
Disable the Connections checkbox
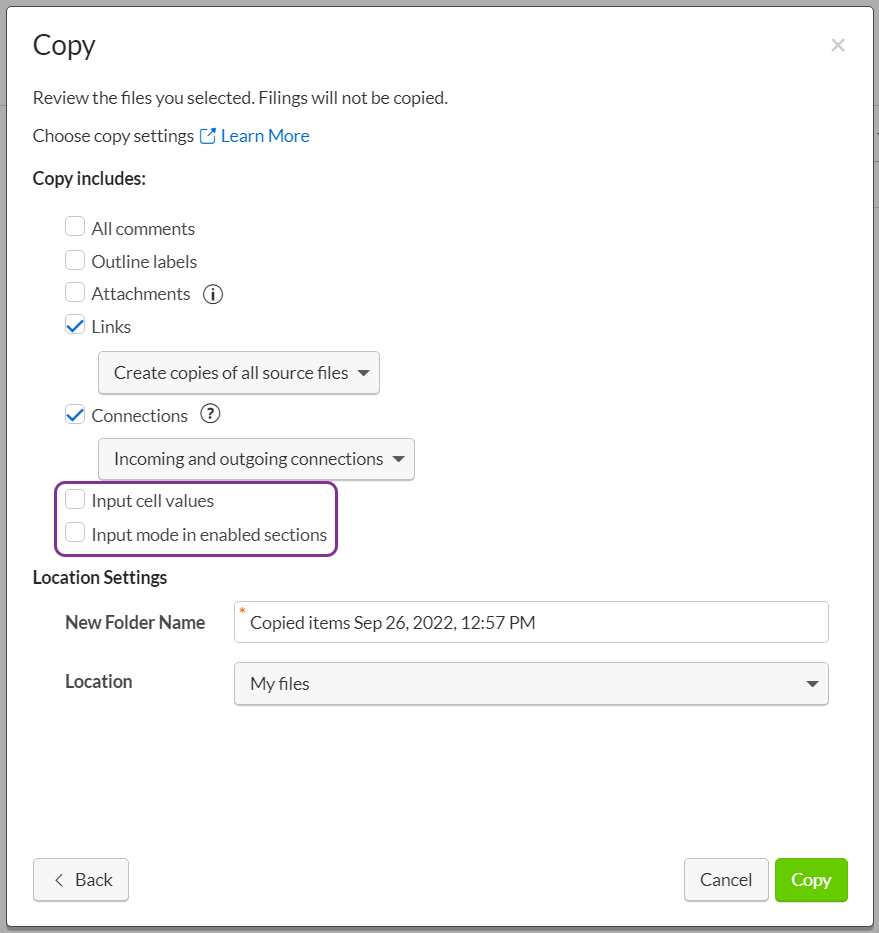coord(75,415)
